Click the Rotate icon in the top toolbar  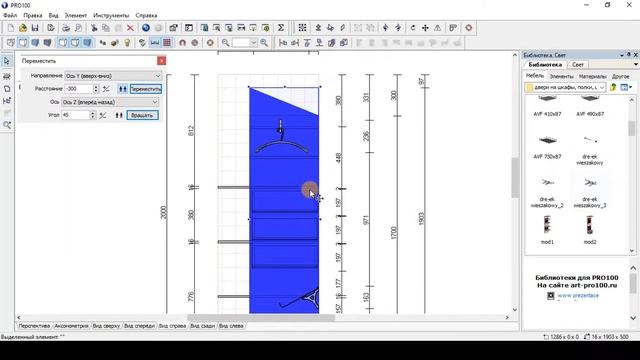413,28
